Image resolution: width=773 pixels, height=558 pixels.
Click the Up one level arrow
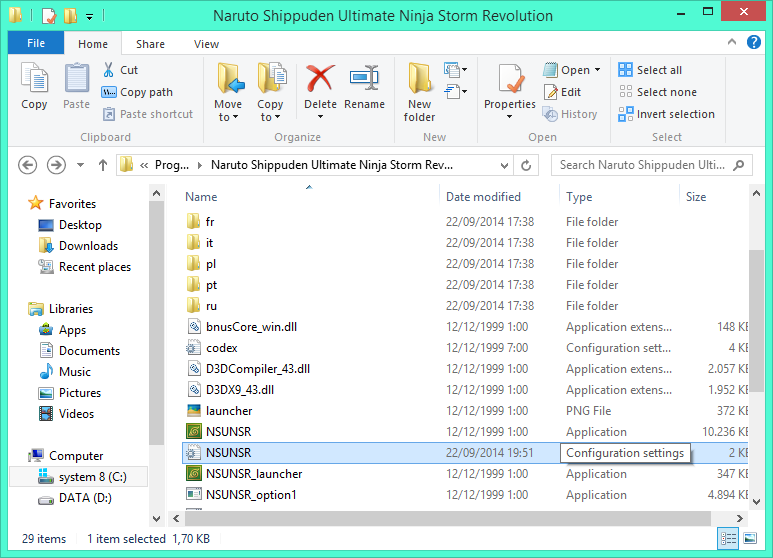(x=103, y=165)
